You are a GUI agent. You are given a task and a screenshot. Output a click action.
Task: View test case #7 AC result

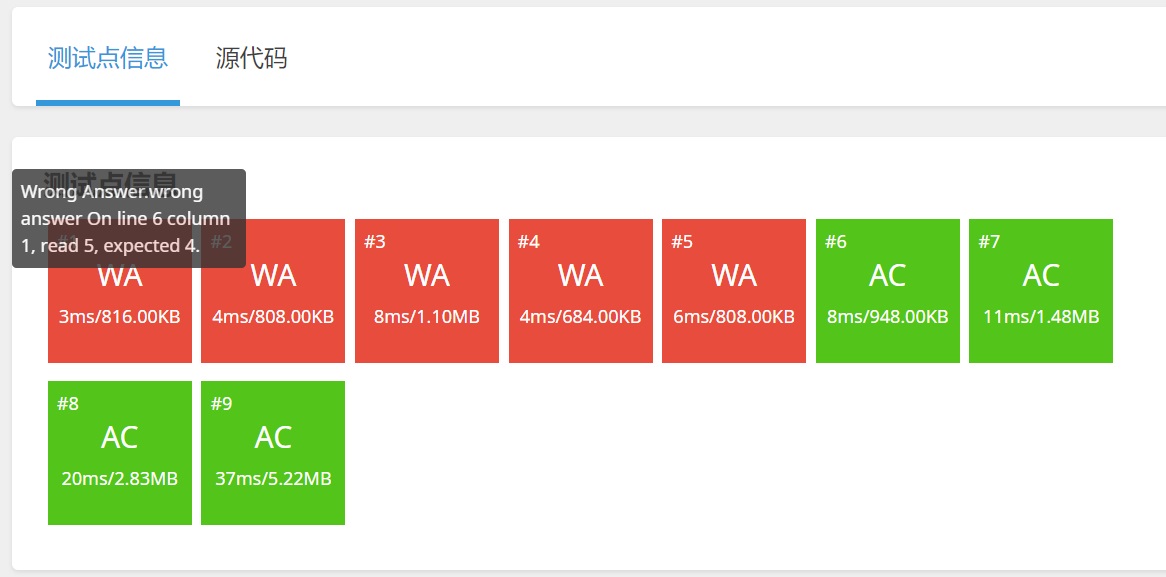tap(1041, 291)
